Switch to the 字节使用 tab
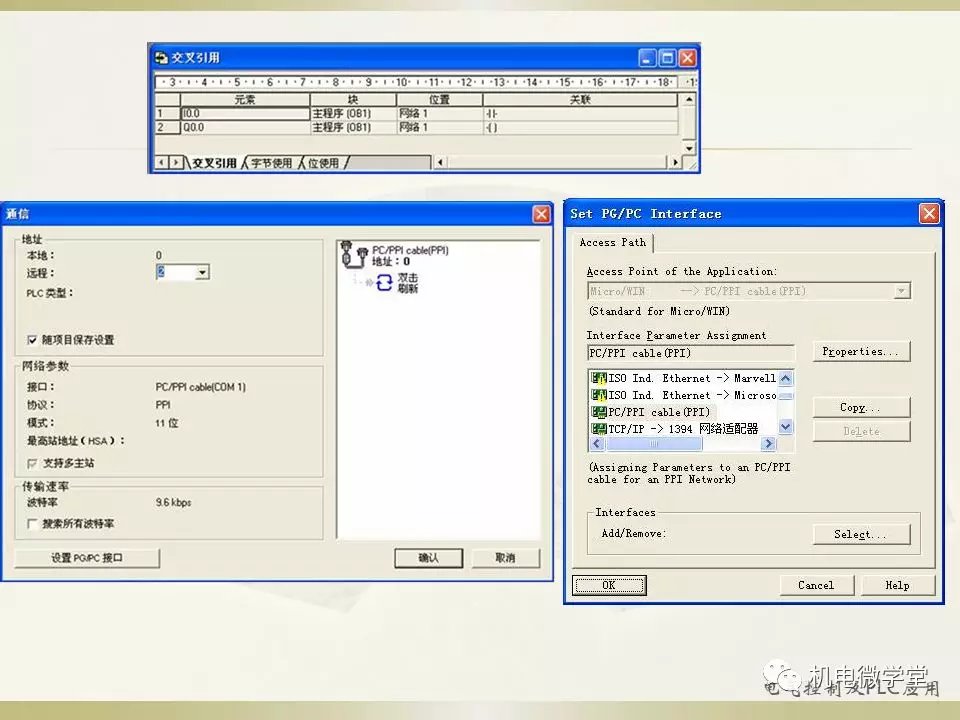Screen dimensions: 960x720 click(x=271, y=163)
